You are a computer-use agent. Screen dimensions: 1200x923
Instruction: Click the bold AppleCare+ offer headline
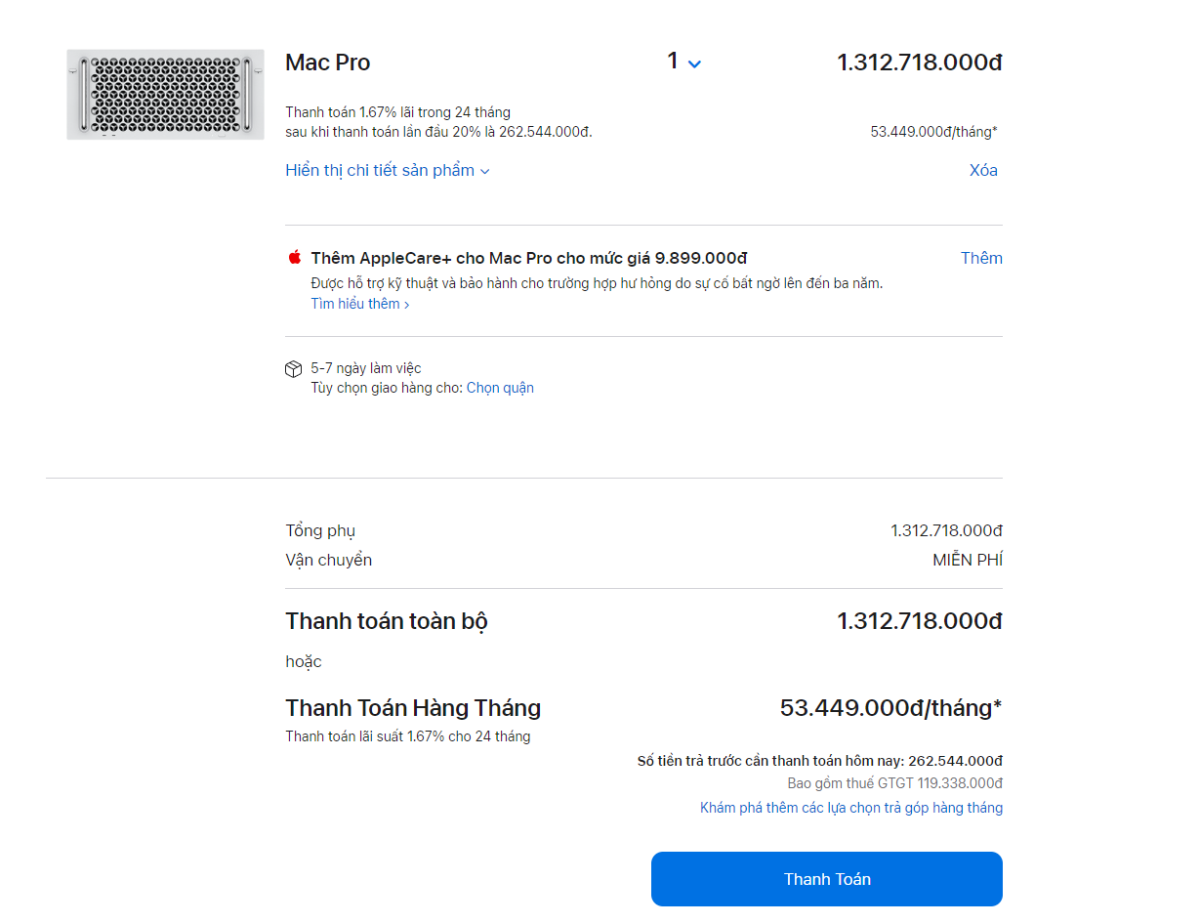coord(526,257)
